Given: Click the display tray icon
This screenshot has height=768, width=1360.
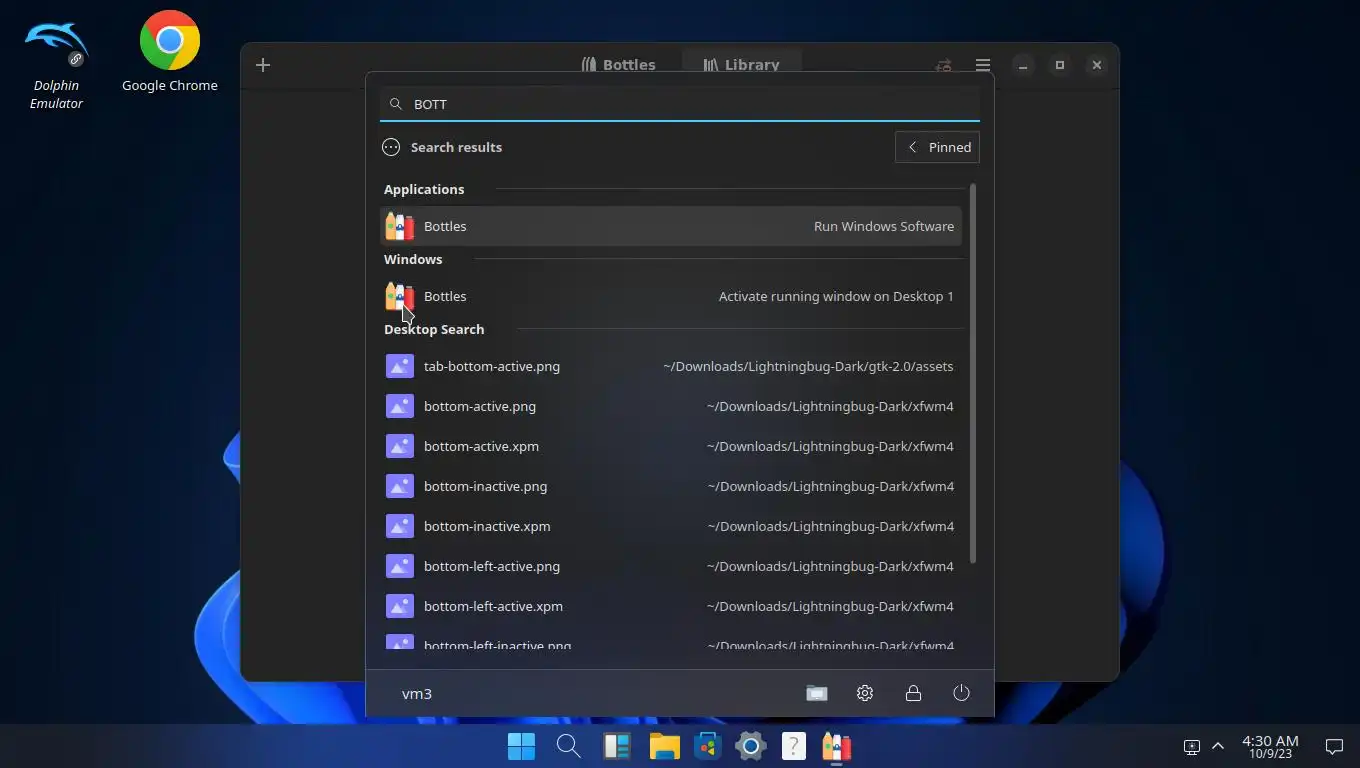Looking at the screenshot, I should pos(1191,747).
